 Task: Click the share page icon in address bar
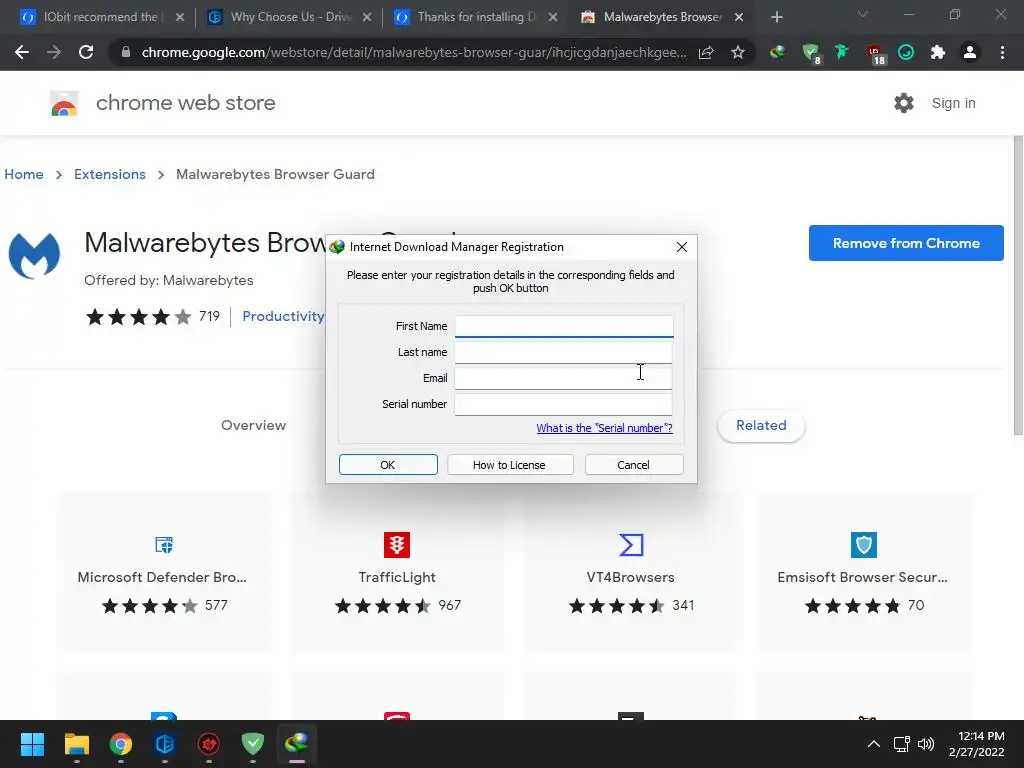click(706, 52)
